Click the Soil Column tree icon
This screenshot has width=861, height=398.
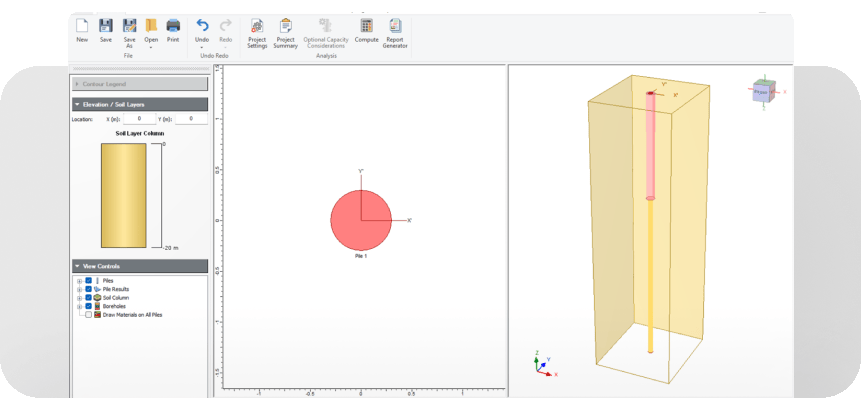pos(98,298)
